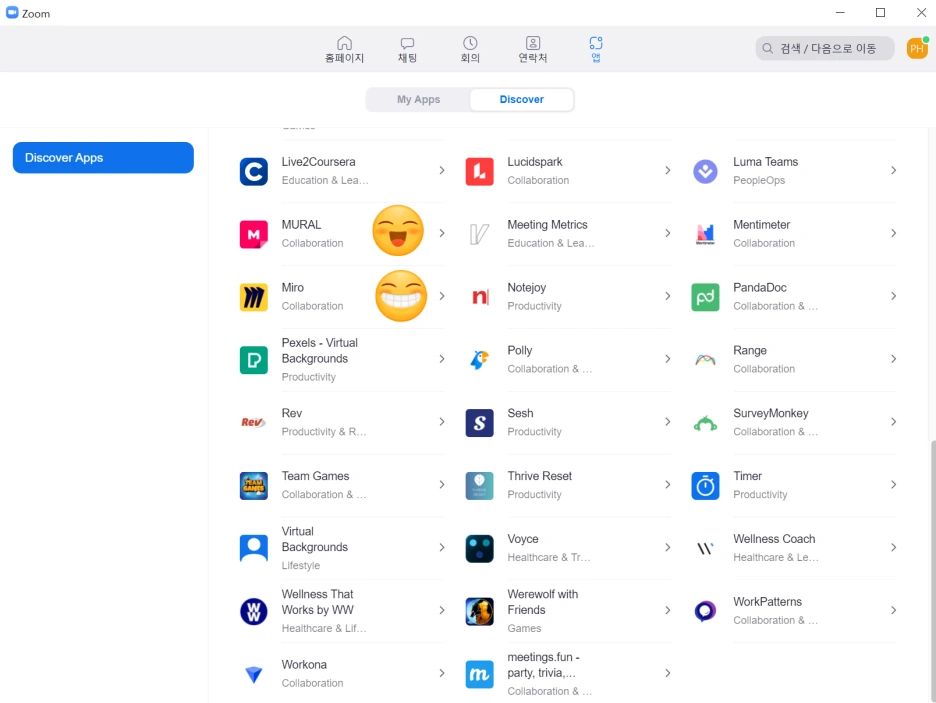Screen dimensions: 936x703
Task: Click the Range rainbow icon
Action: pos(705,360)
